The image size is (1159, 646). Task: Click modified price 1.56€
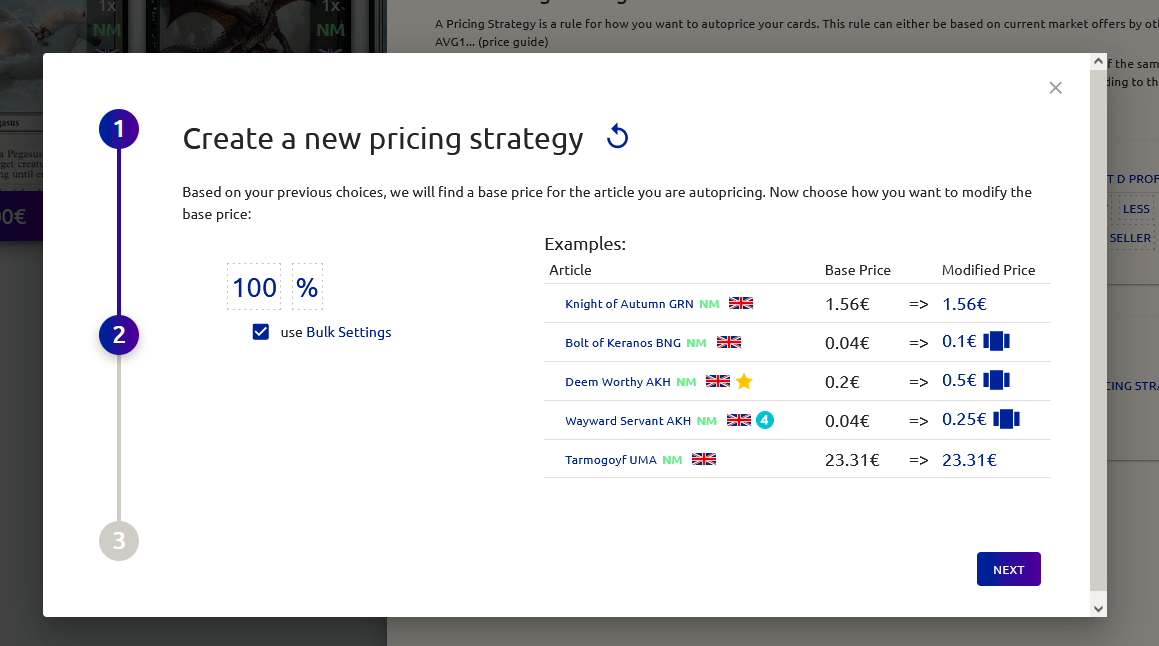coord(964,304)
